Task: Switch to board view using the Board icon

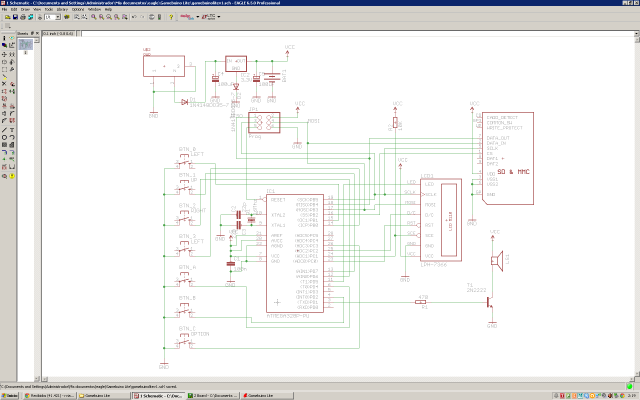Action: click(x=40, y=17)
